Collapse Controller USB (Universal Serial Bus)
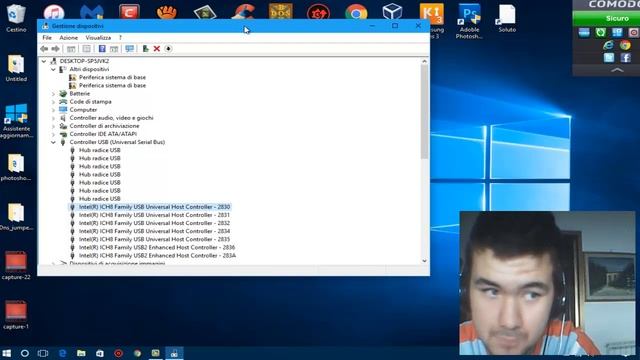The height and width of the screenshot is (360, 640). (53, 142)
